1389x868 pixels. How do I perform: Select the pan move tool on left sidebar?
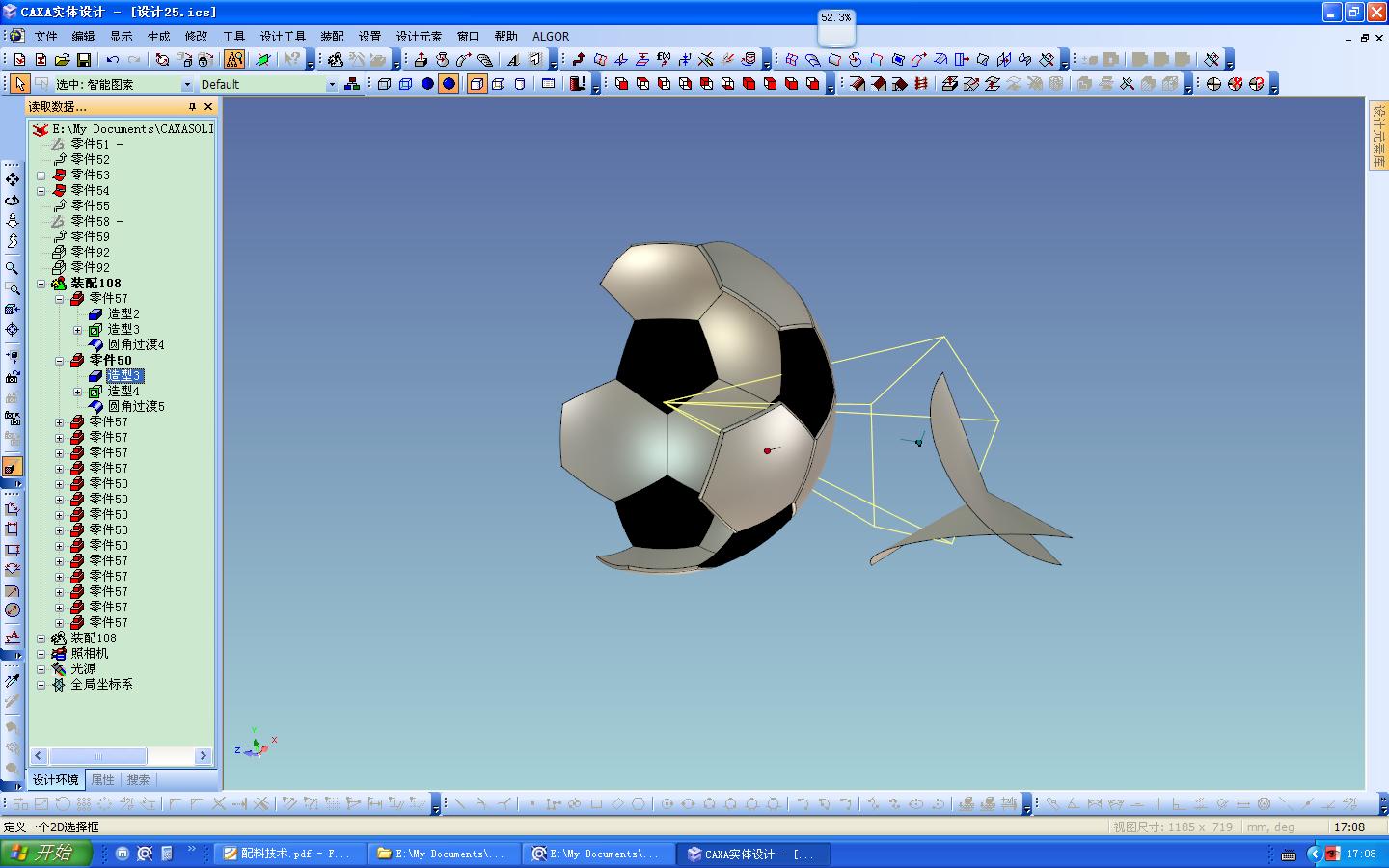coord(13,179)
